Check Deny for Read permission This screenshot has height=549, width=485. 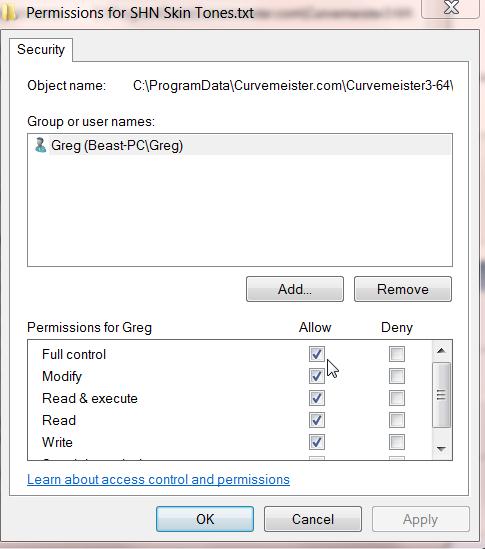click(397, 420)
